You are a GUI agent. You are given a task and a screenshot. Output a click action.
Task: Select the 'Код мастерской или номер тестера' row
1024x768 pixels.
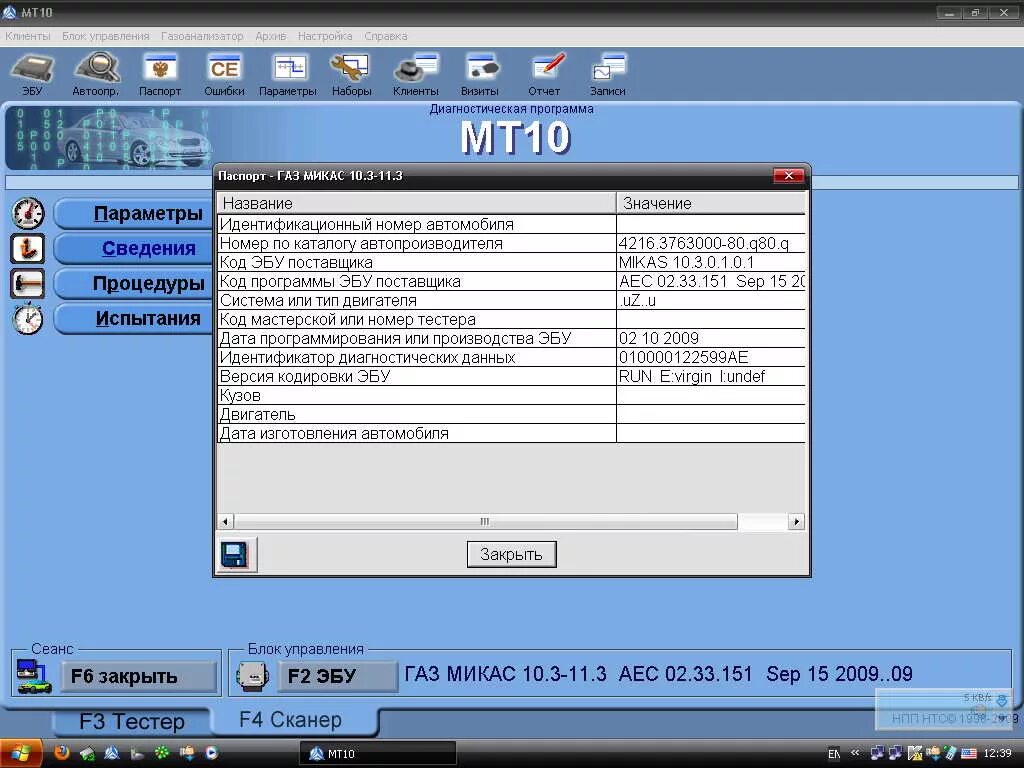click(511, 319)
